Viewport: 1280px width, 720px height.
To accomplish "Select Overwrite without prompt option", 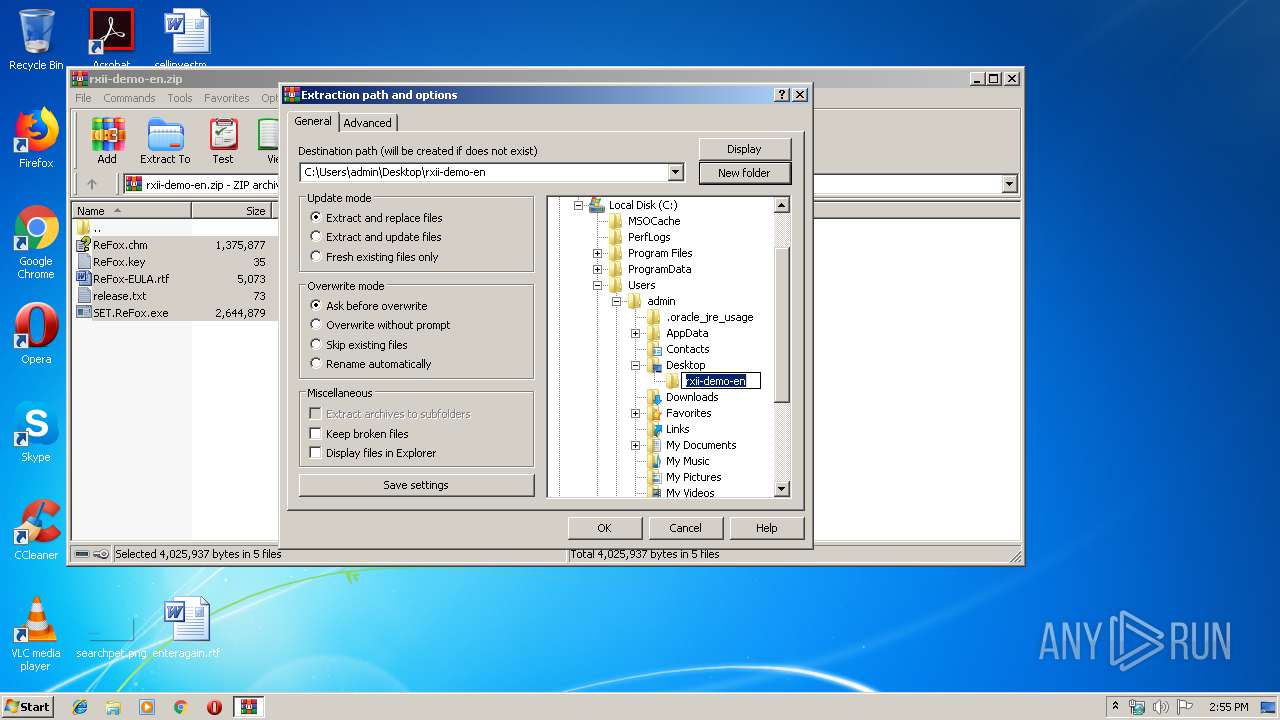I will tap(380, 325).
